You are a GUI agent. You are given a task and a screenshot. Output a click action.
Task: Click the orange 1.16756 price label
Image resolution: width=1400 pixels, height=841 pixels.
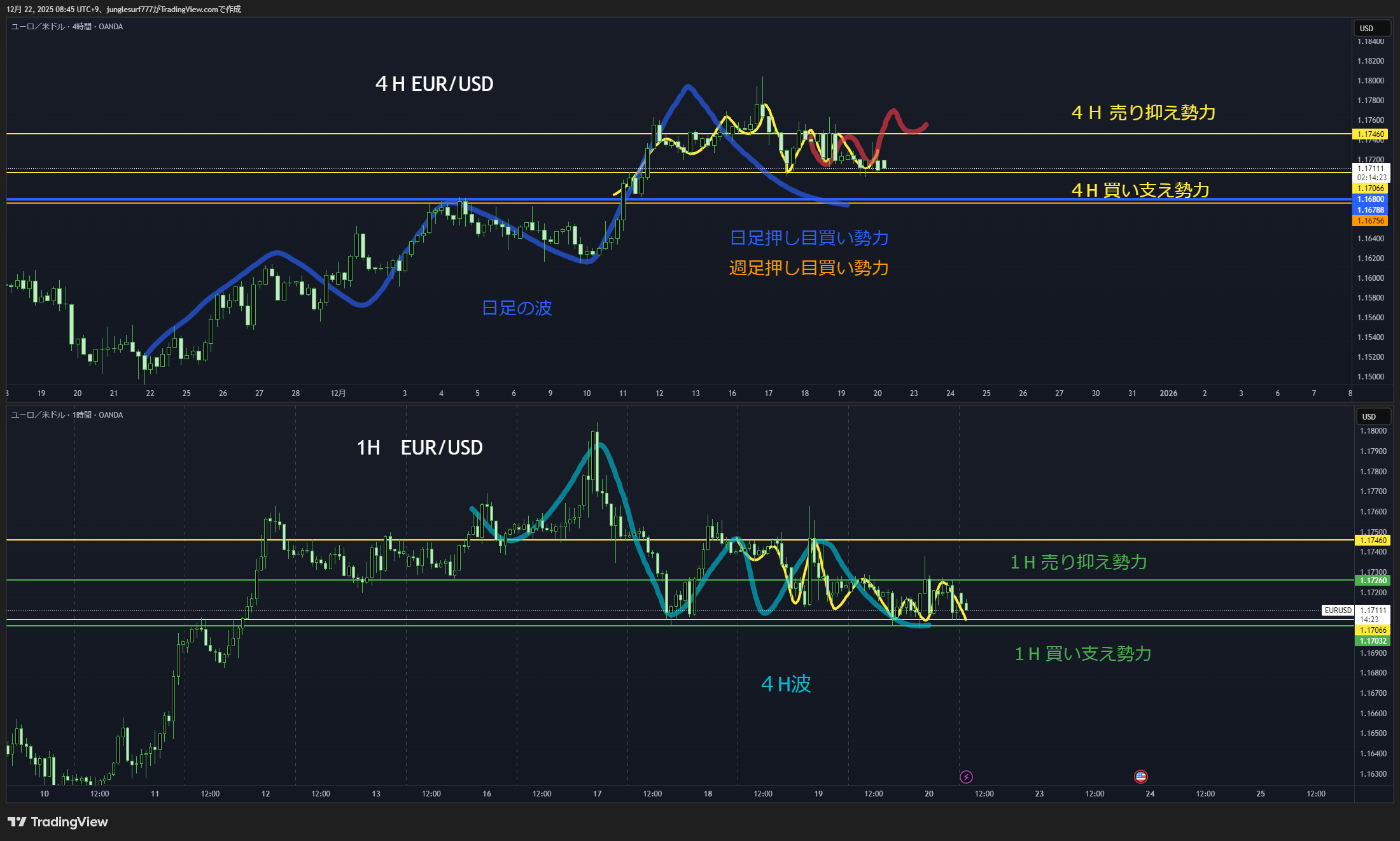pos(1370,221)
